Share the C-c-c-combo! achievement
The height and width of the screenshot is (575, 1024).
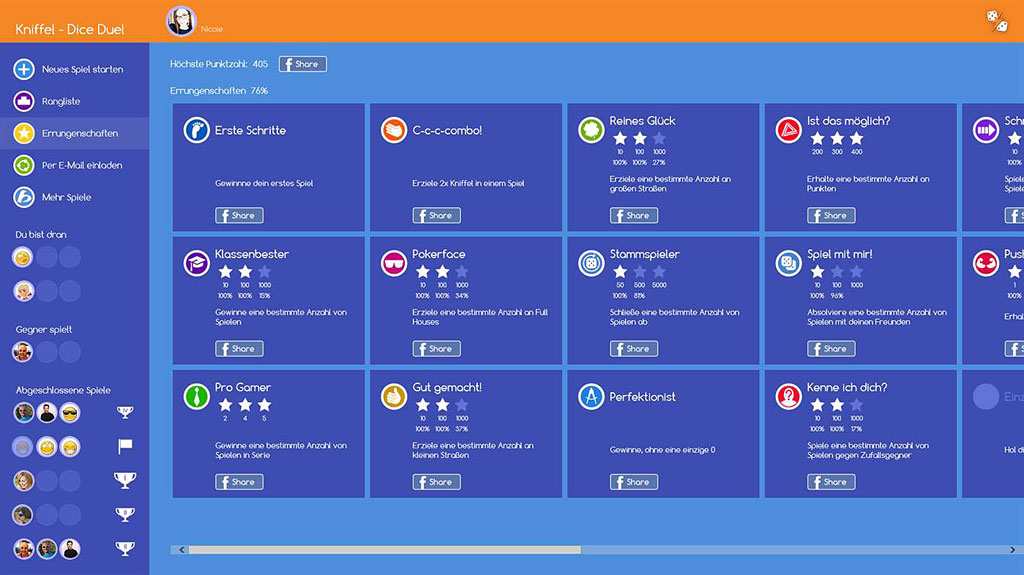(x=436, y=215)
